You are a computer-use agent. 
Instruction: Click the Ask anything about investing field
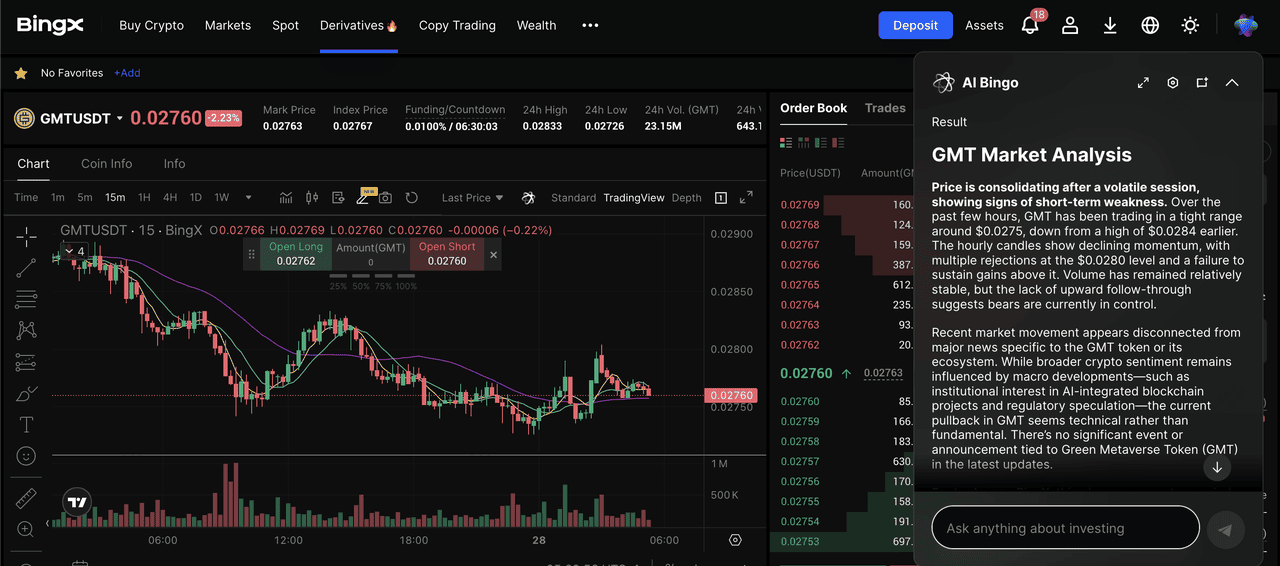pyautogui.click(x=1065, y=528)
